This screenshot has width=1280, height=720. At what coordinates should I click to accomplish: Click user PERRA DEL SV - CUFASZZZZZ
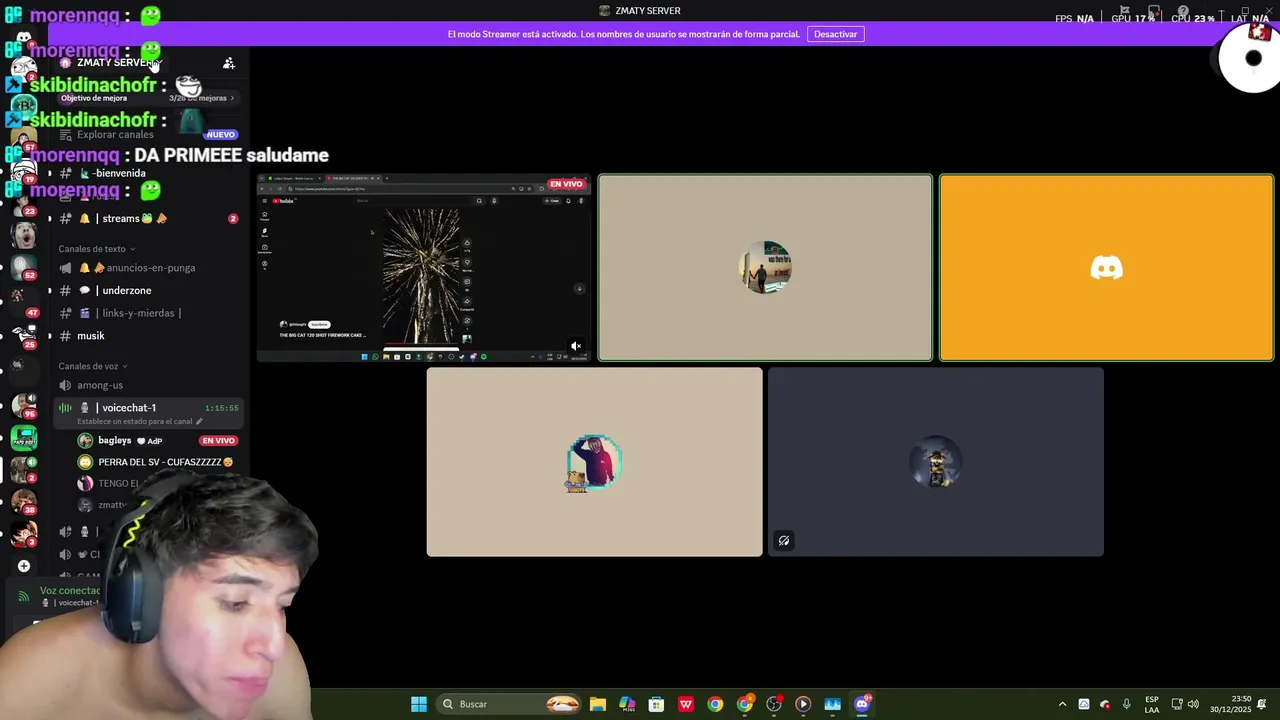pyautogui.click(x=165, y=462)
